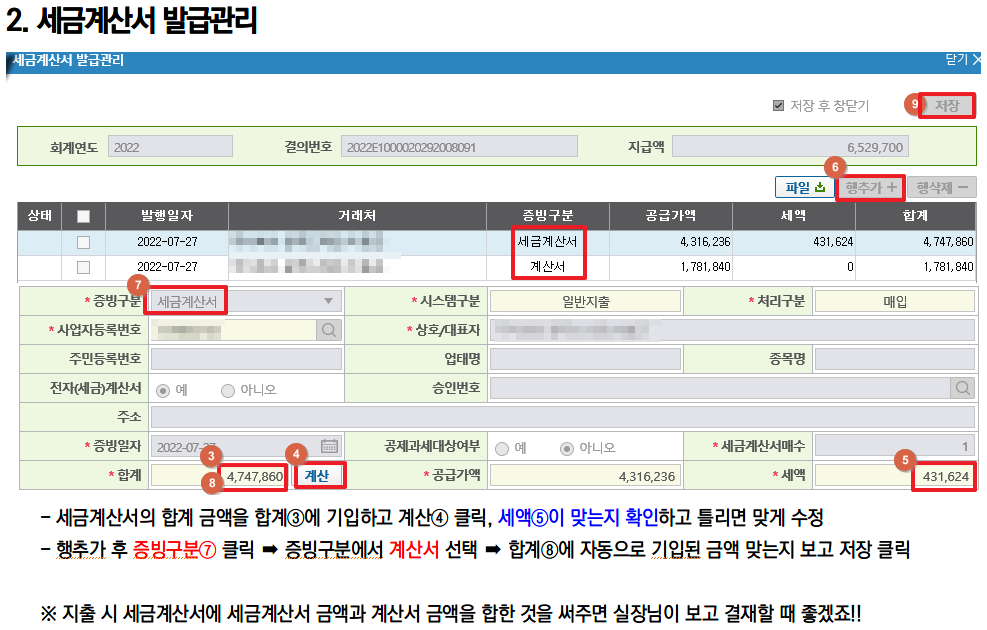
Task: Add a new row with 행추가 plus icon
Action: tap(868, 187)
